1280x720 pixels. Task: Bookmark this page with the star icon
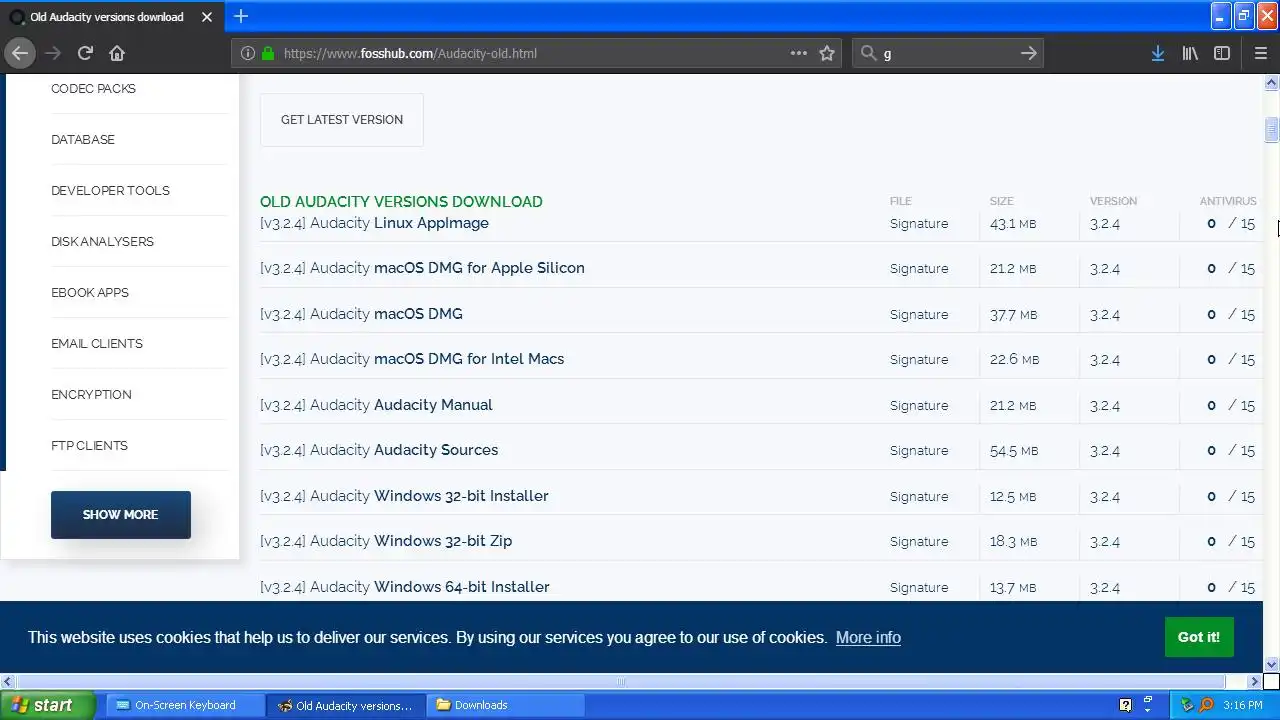[827, 53]
